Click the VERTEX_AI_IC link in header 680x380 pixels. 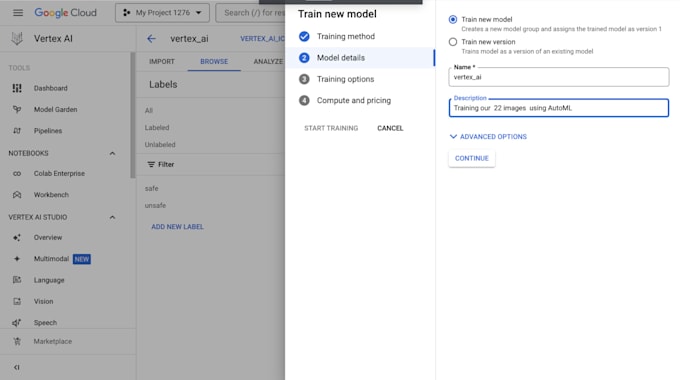pos(262,39)
